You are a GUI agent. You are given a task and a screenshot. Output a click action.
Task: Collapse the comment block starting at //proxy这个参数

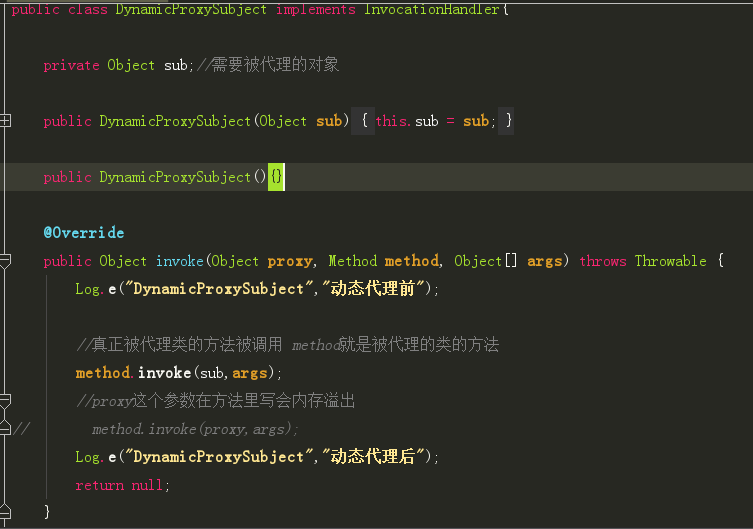[5, 400]
